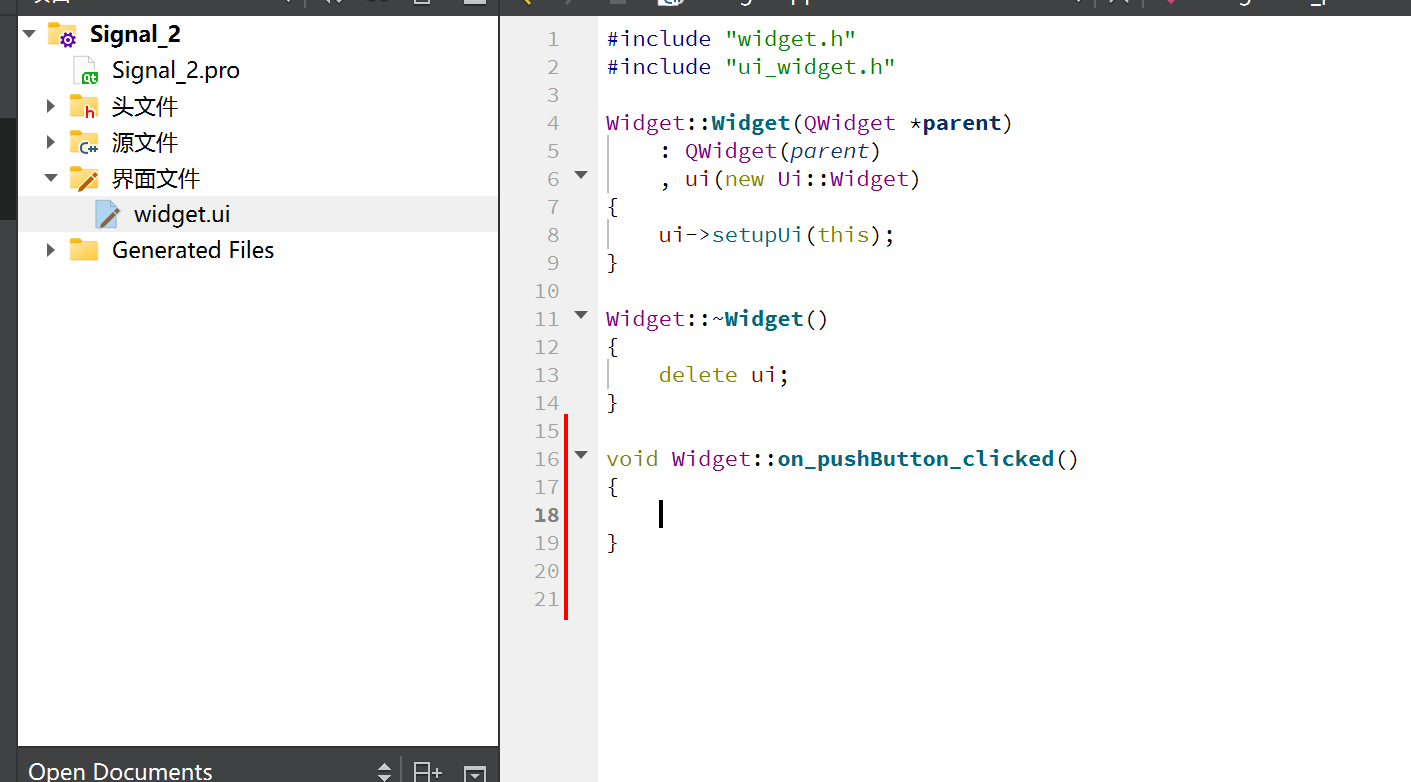1411x782 pixels.
Task: Select the 头文件 tree row label
Action: (145, 106)
